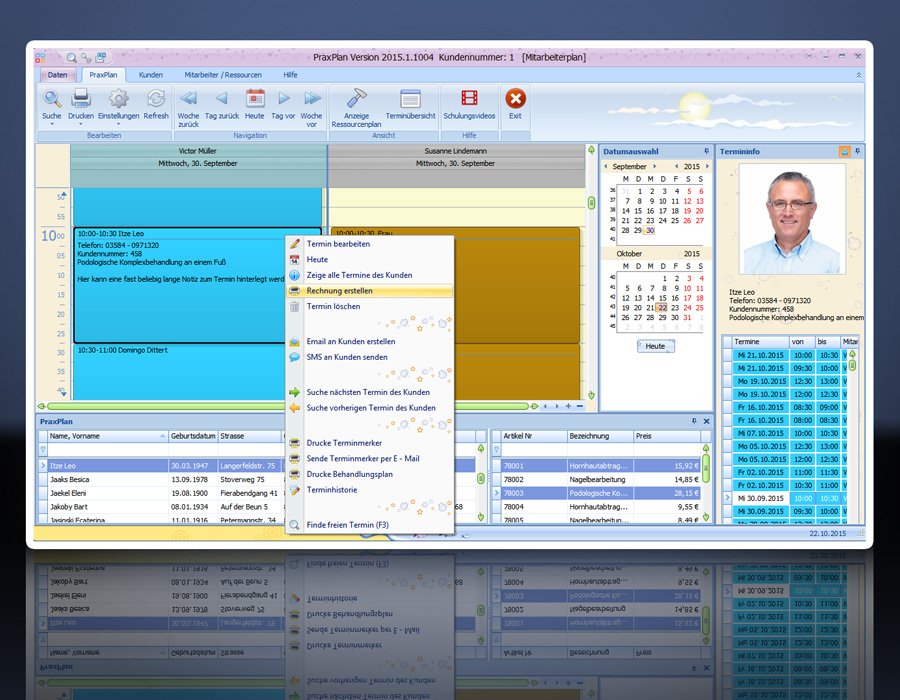This screenshot has height=700, width=900.
Task: Jump to today via Heute calendar icon
Action: pyautogui.click(x=255, y=99)
